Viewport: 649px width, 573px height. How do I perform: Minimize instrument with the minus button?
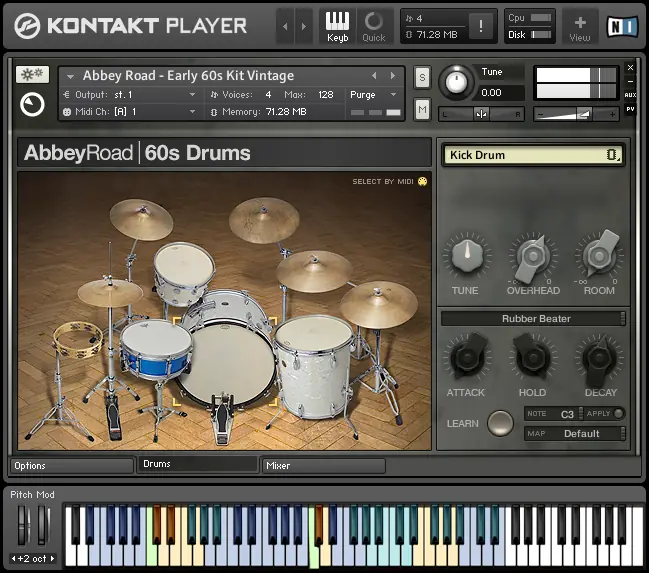click(630, 82)
